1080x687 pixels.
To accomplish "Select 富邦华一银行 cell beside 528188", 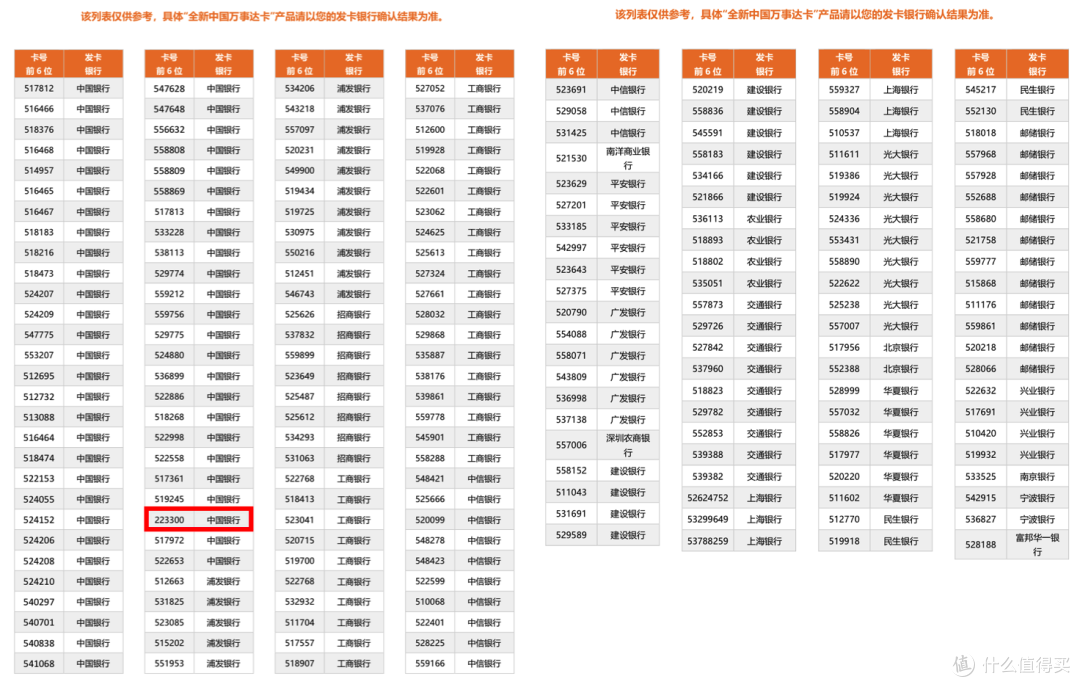I will coord(1037,544).
